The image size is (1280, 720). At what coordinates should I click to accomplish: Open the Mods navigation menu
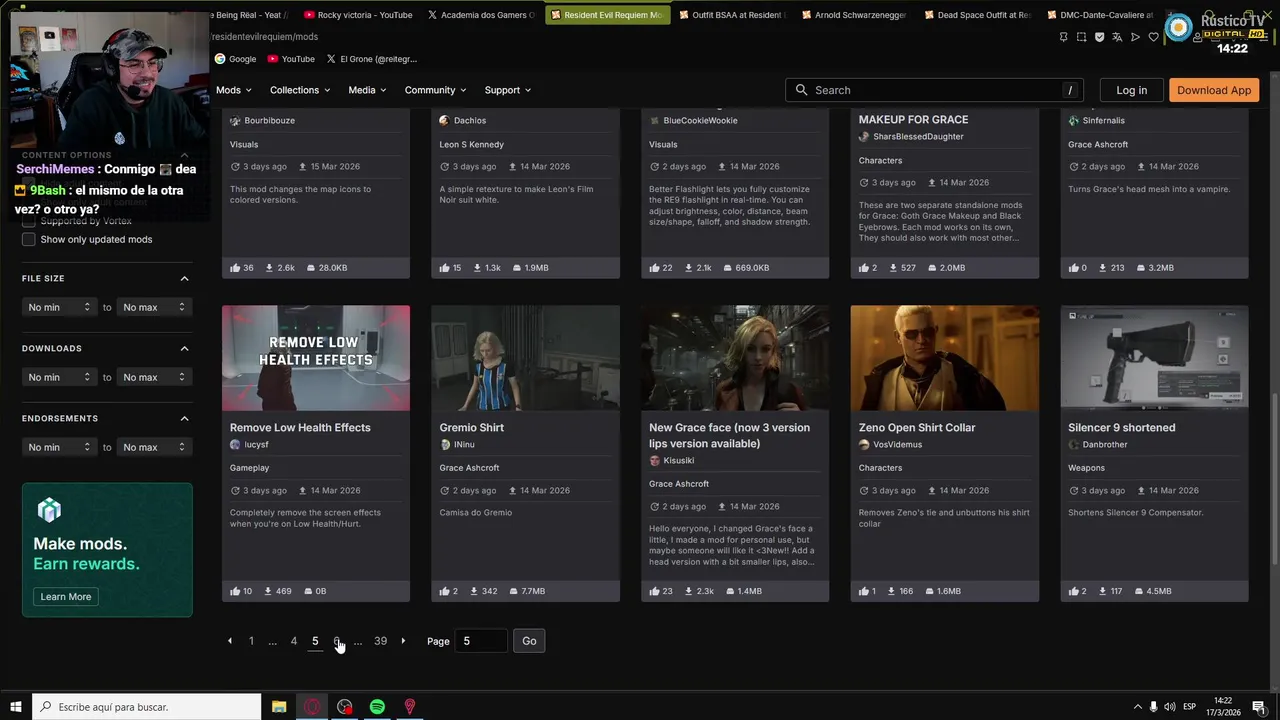(233, 90)
